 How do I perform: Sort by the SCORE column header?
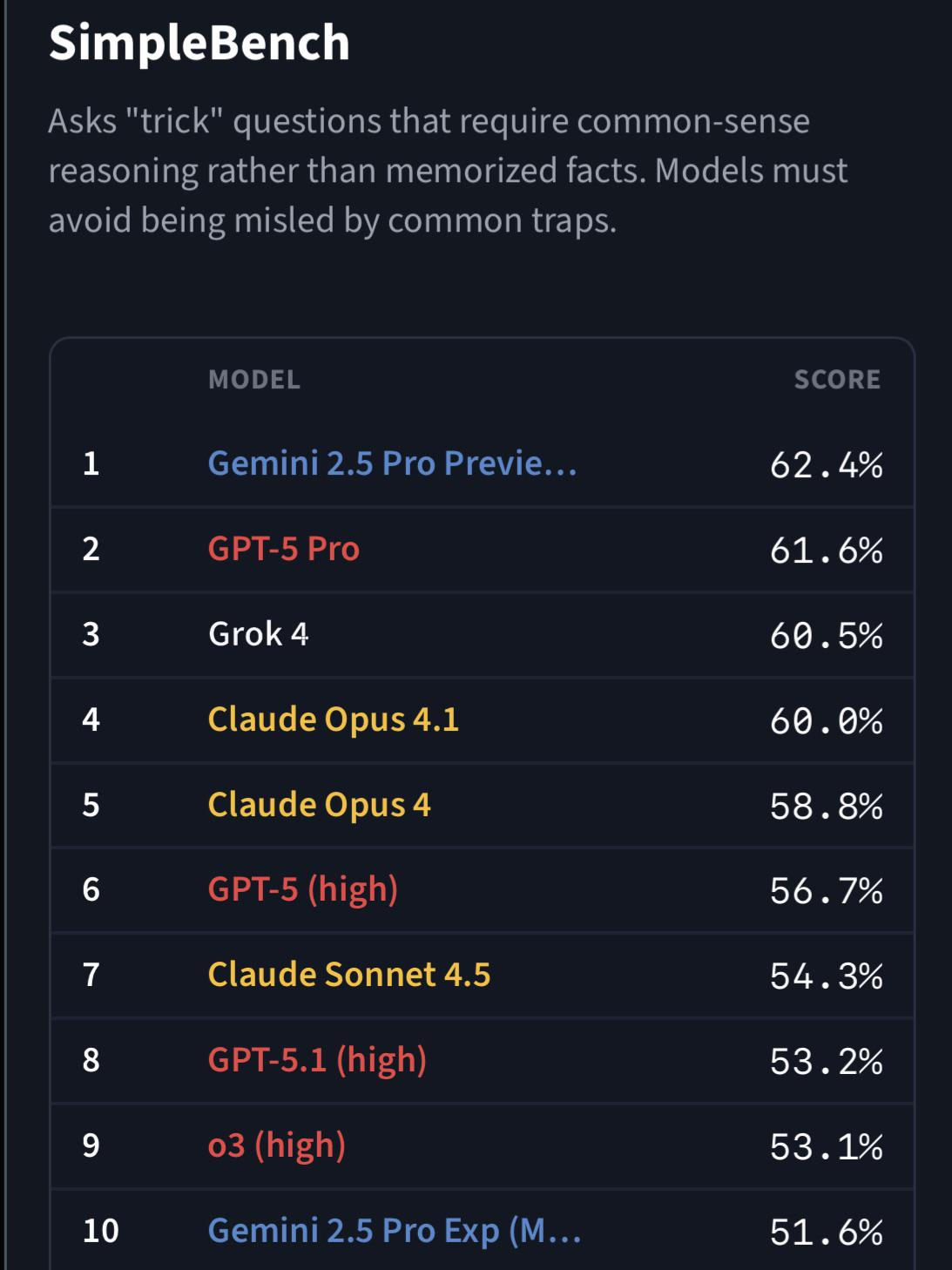(x=837, y=380)
